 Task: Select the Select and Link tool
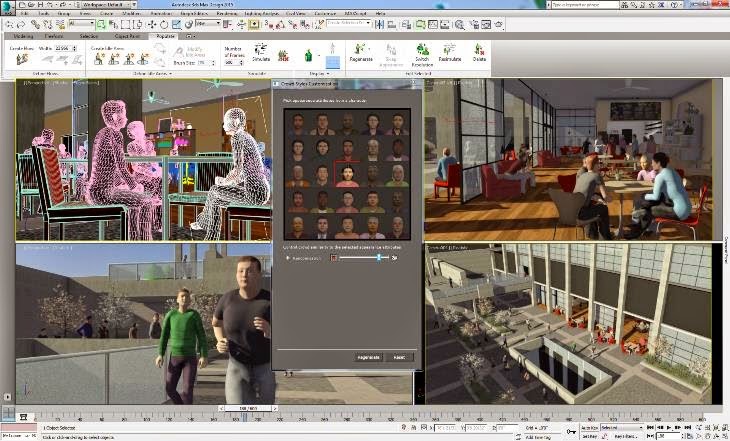tap(35, 25)
